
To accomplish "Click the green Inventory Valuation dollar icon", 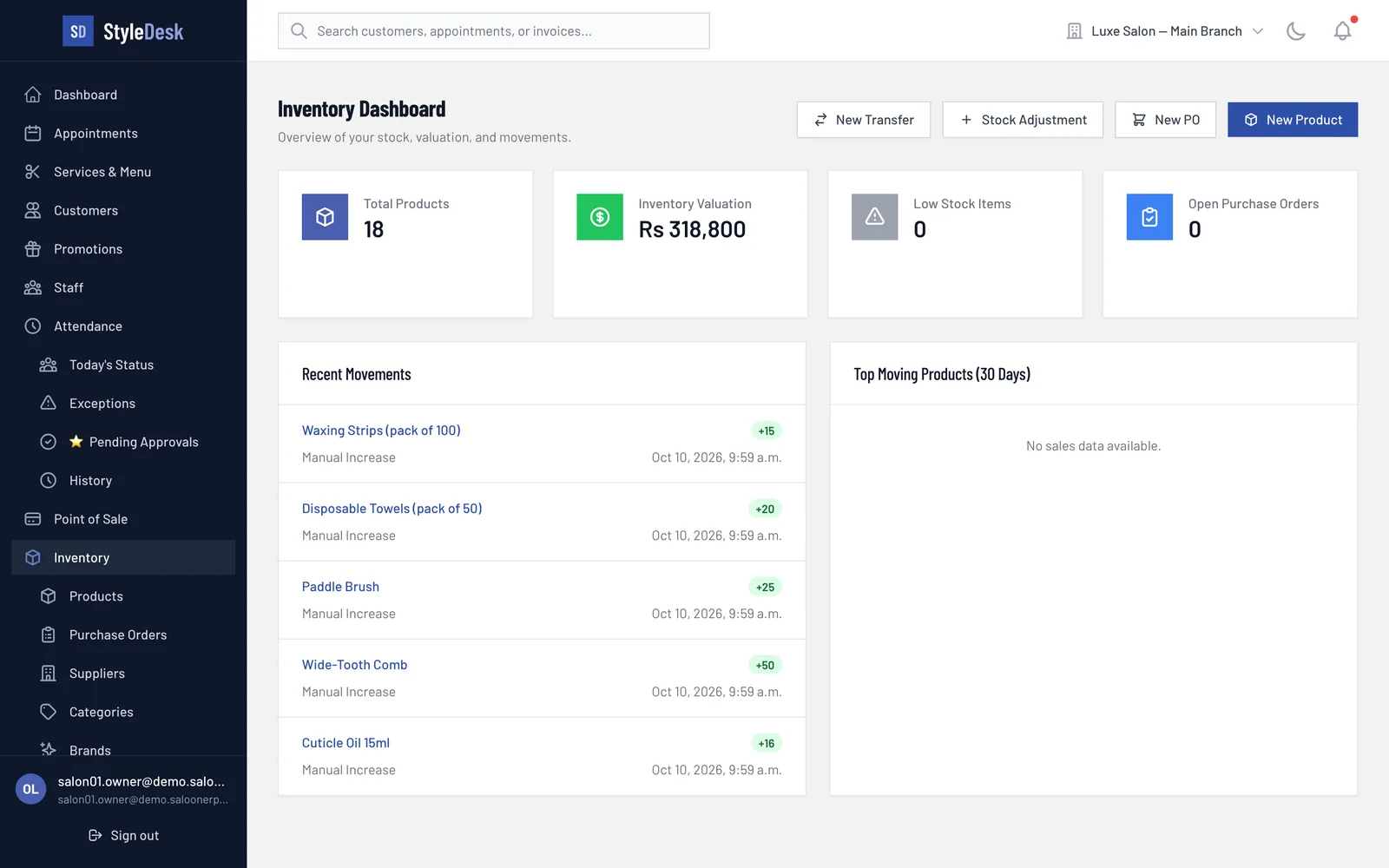I will (x=600, y=217).
